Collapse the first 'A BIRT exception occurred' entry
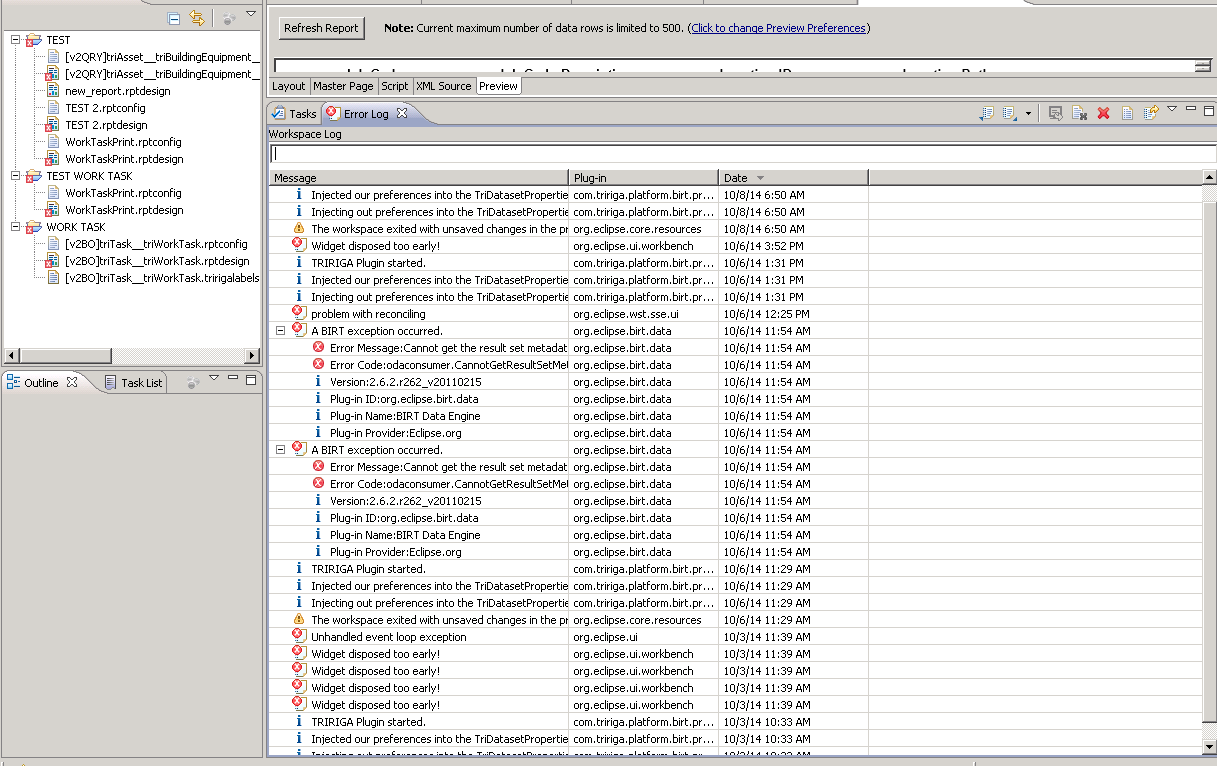This screenshot has width=1217, height=766. point(281,331)
